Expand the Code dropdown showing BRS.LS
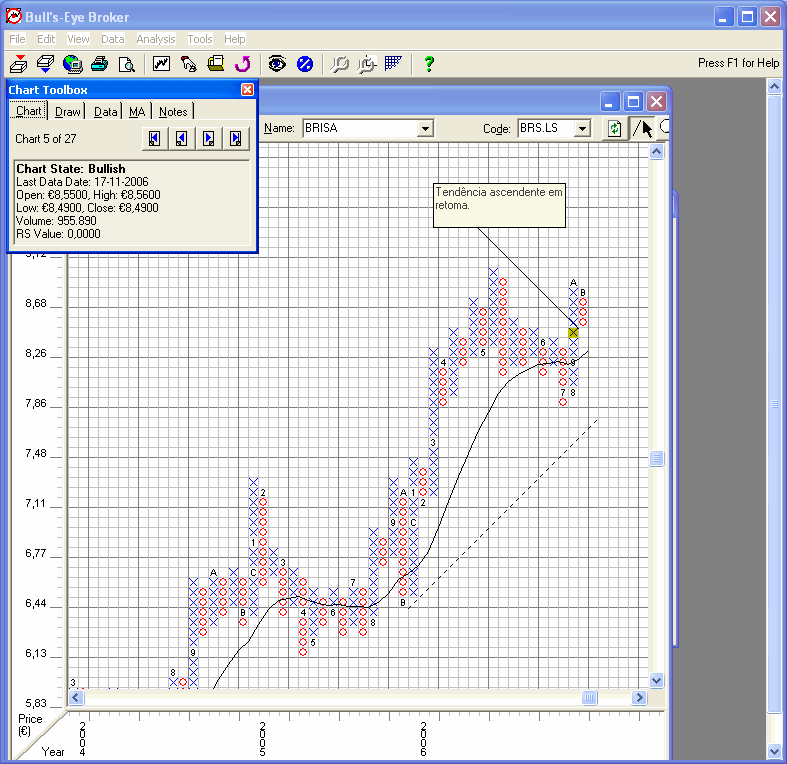 583,129
